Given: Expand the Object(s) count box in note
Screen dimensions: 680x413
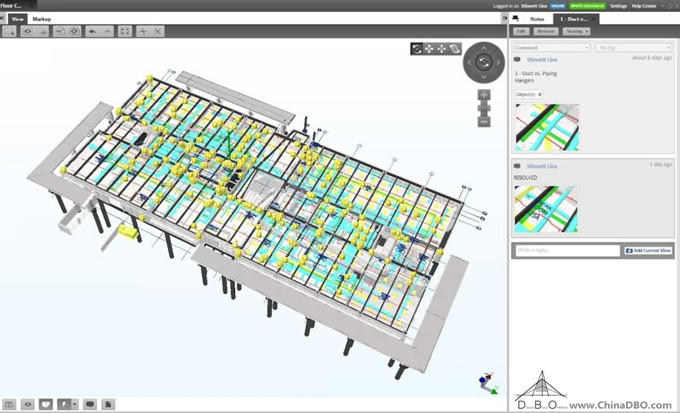Looking at the screenshot, I should (529, 94).
